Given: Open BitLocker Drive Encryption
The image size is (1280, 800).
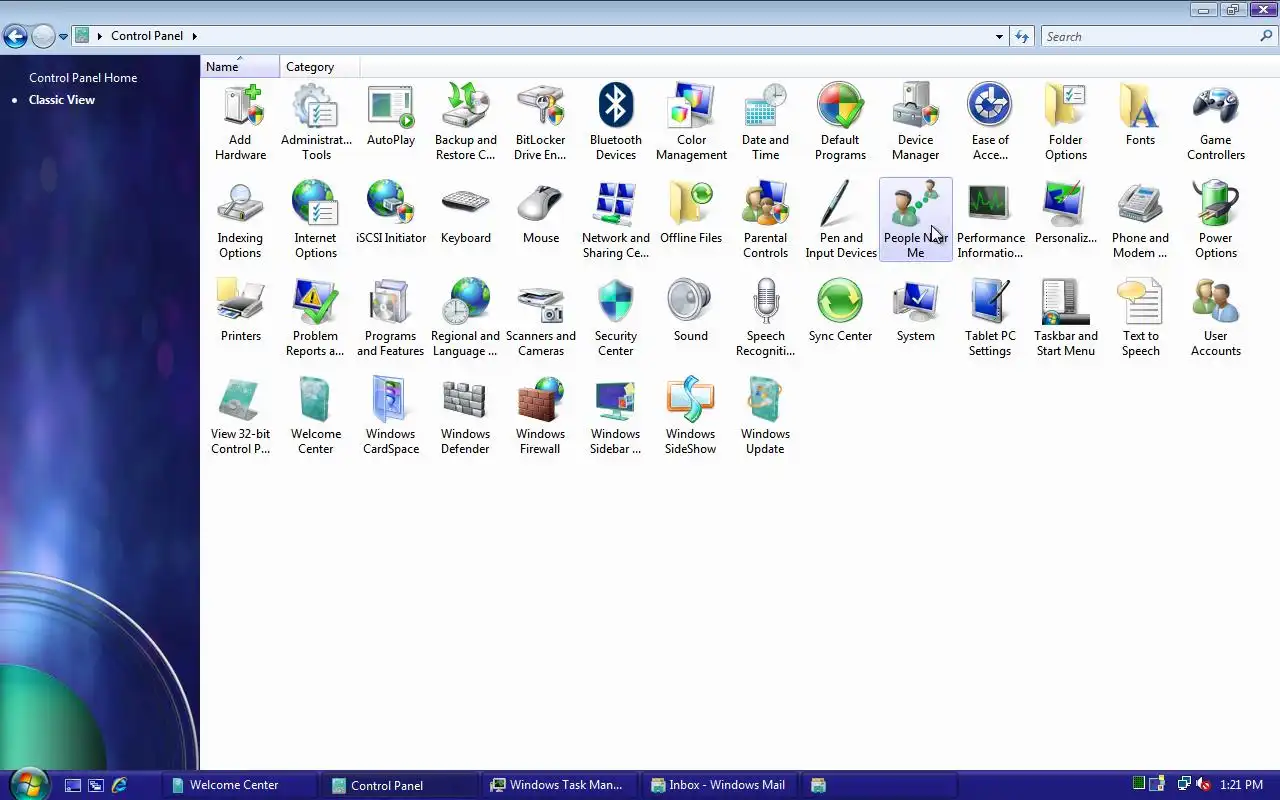Looking at the screenshot, I should pos(541,123).
